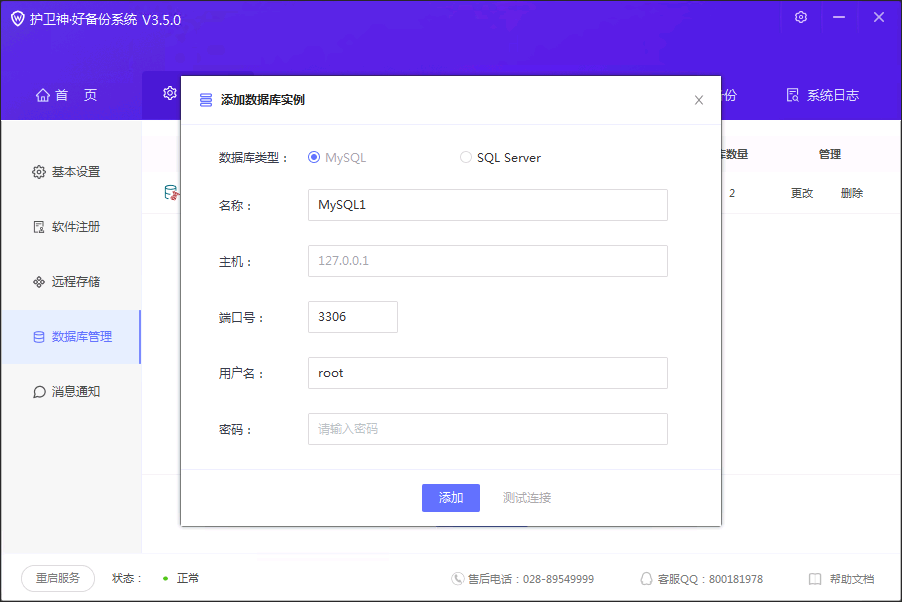The image size is (902, 602).
Task: Open the 系统日志 tab
Action: tap(823, 95)
